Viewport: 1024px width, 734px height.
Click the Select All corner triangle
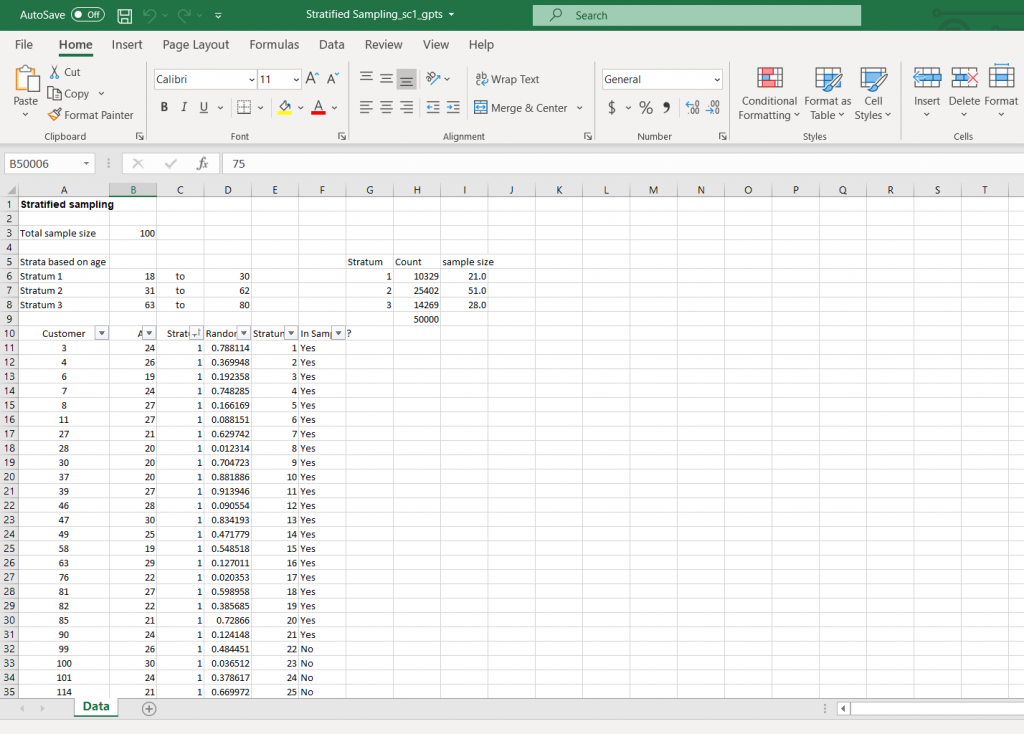click(10, 190)
